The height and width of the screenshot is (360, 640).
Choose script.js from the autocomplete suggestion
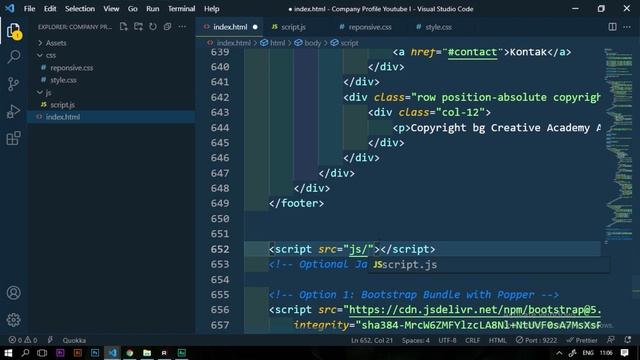point(489,265)
